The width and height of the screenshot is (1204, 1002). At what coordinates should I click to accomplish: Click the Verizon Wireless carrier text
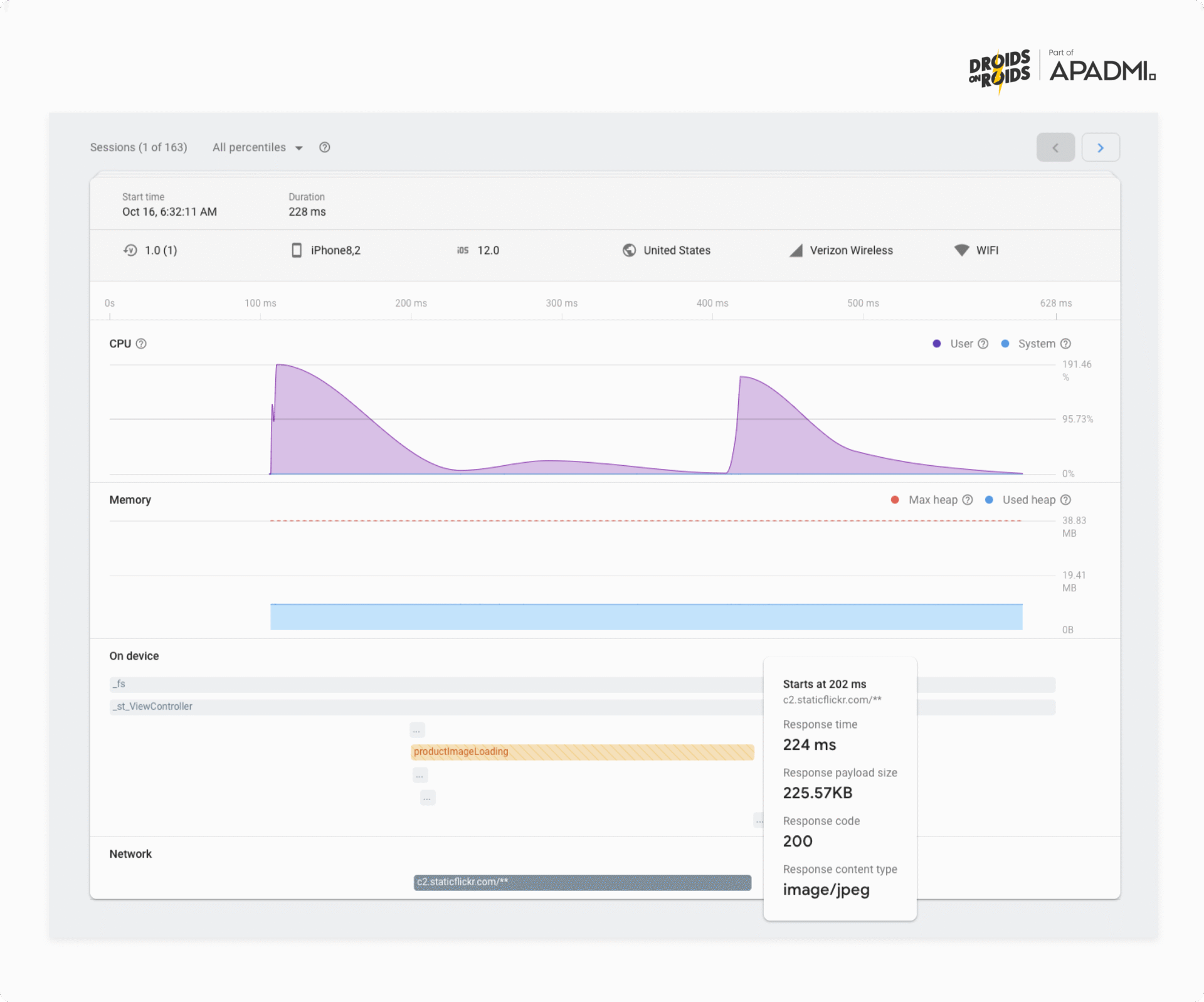[x=852, y=250]
